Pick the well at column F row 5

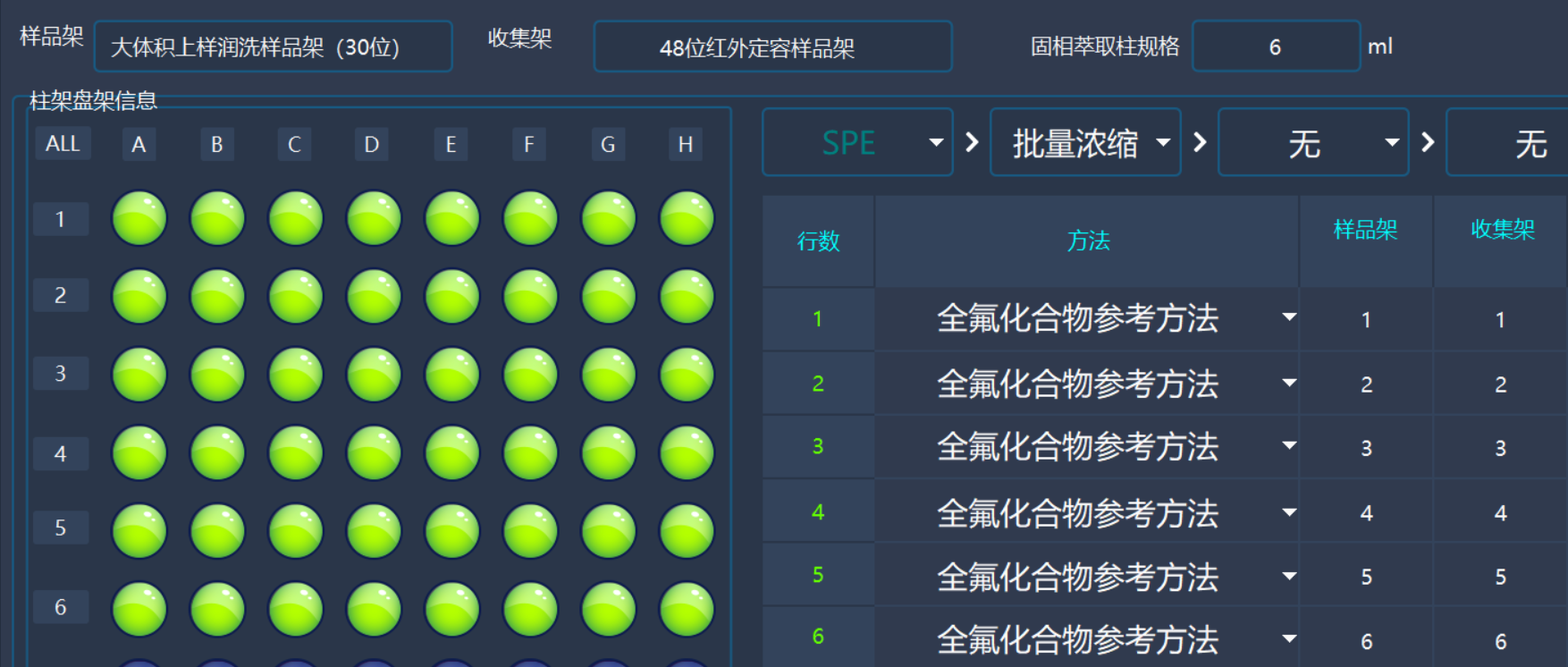[530, 531]
